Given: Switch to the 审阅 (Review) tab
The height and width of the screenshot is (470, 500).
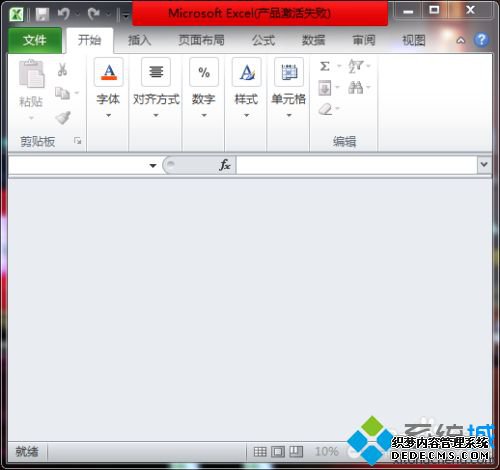Looking at the screenshot, I should coord(364,40).
